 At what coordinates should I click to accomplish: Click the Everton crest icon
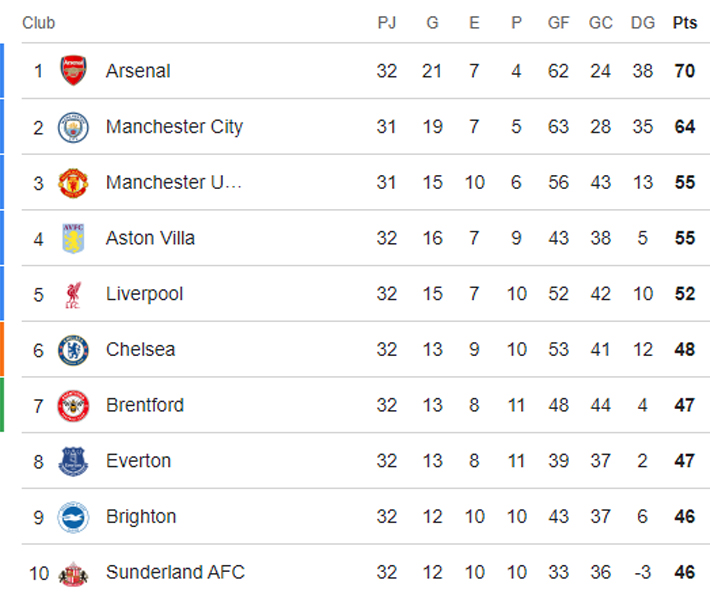coord(73,461)
